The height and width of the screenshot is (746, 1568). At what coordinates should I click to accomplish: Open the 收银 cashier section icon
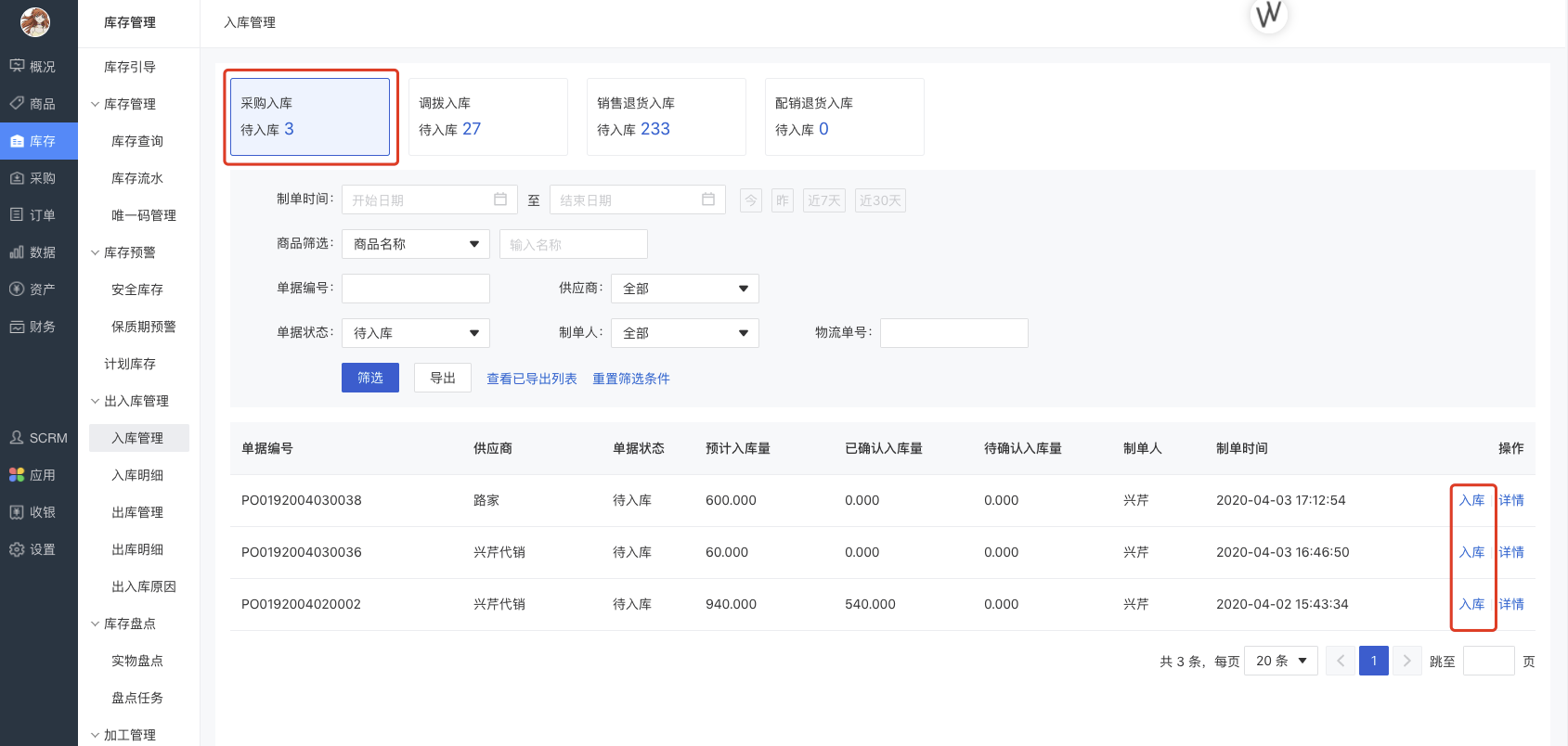tap(17, 511)
